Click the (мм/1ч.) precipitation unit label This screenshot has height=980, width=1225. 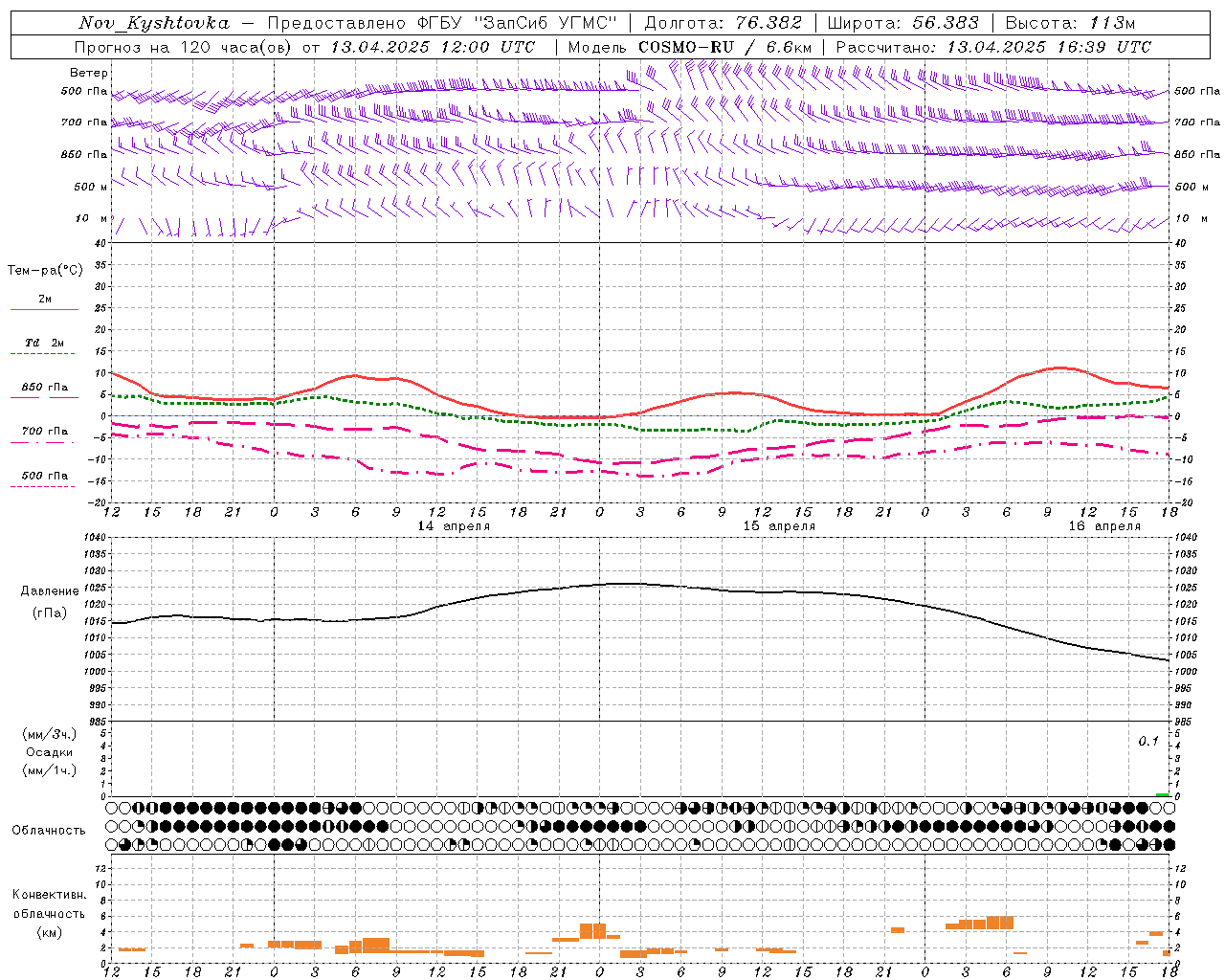tap(50, 770)
